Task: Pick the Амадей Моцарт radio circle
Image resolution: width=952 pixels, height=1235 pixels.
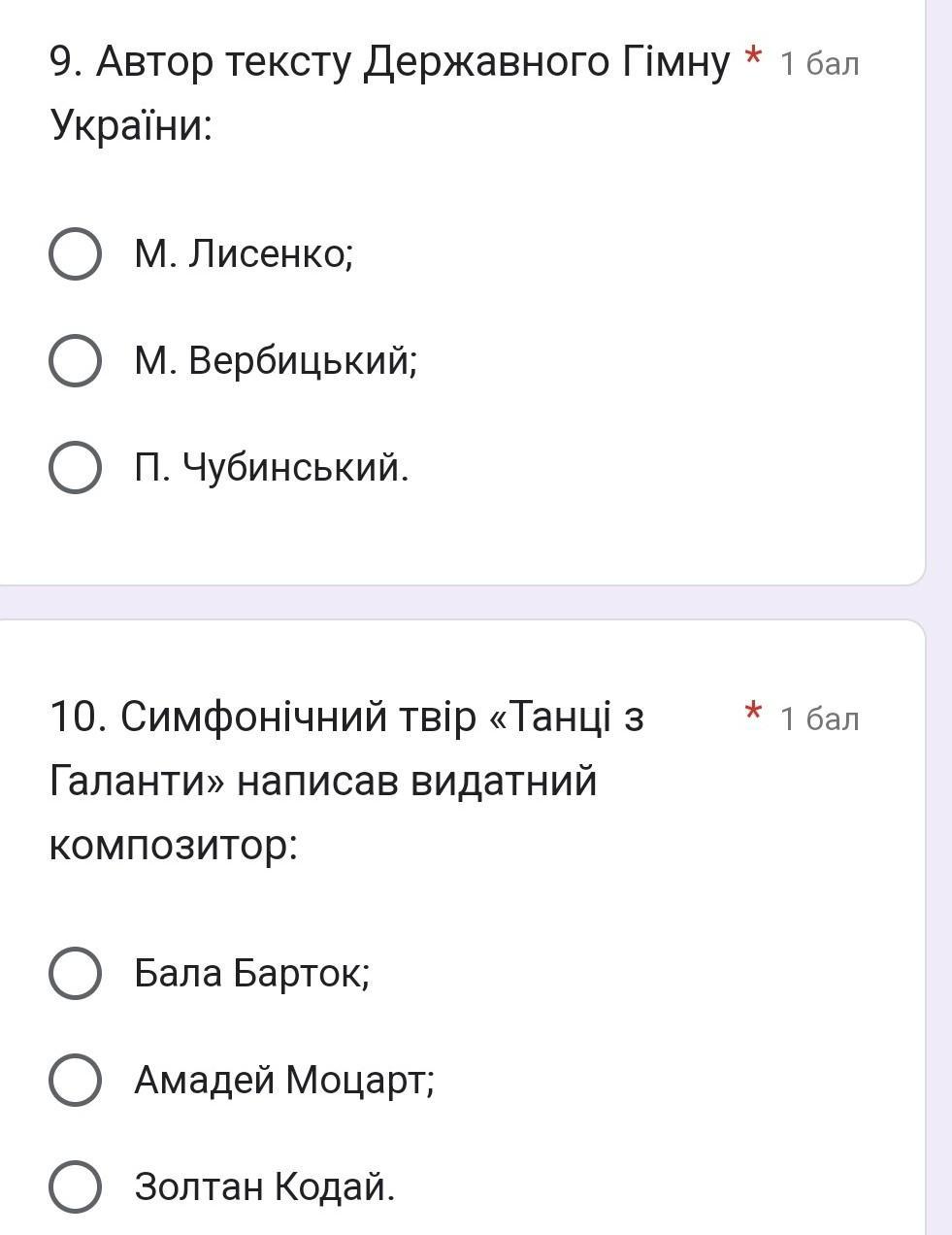Action: [x=75, y=1080]
